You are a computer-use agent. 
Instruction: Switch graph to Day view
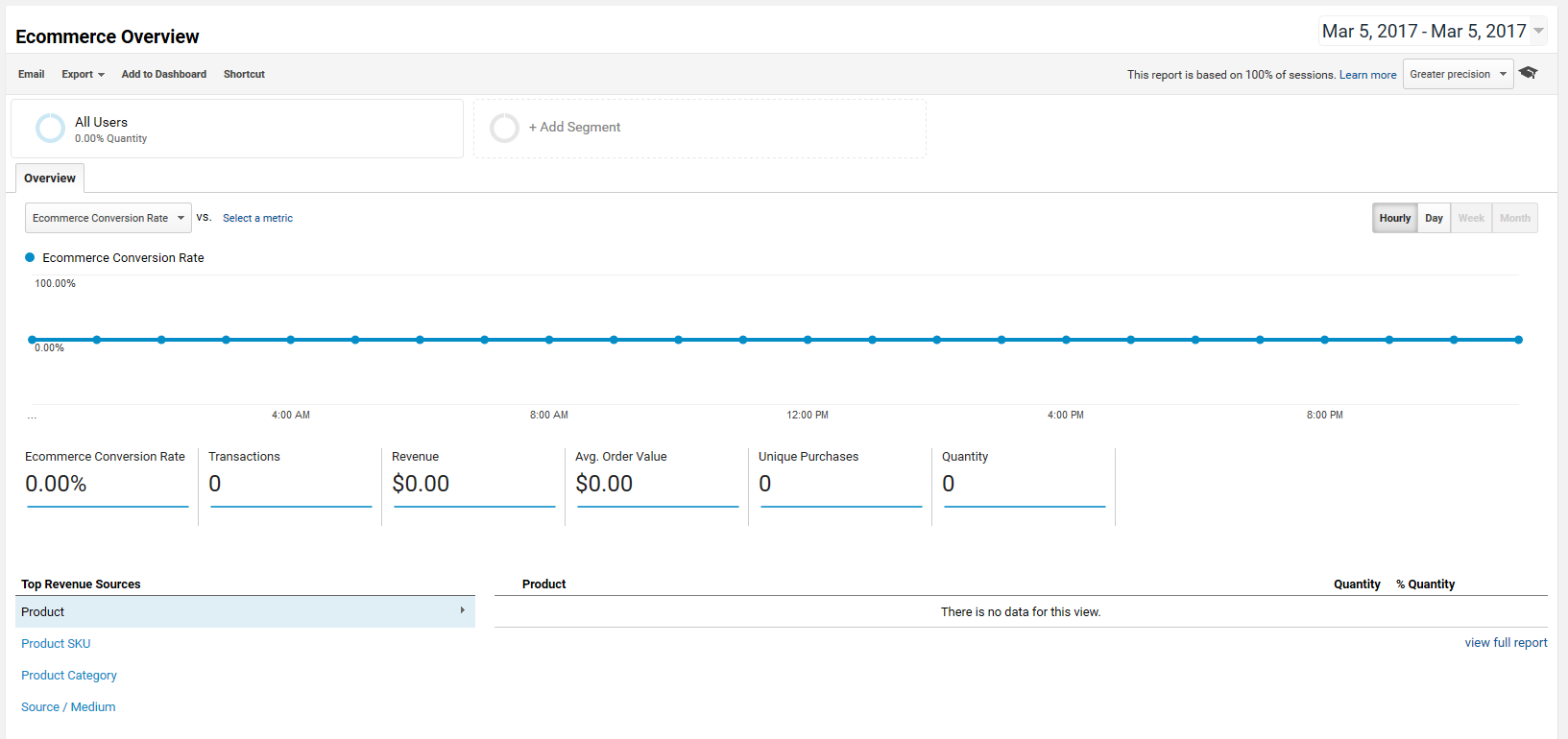[1434, 218]
